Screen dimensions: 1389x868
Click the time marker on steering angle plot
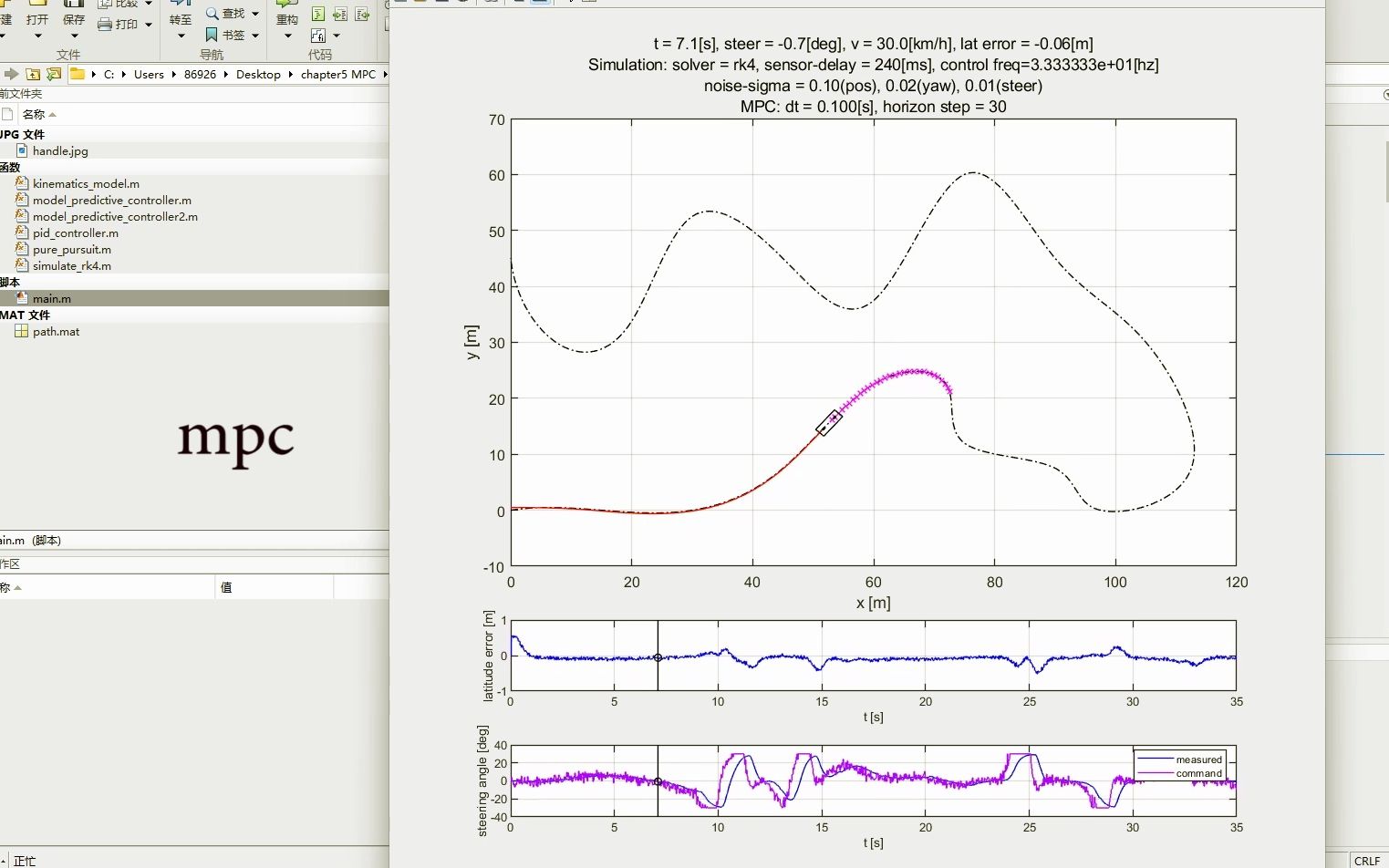click(658, 781)
